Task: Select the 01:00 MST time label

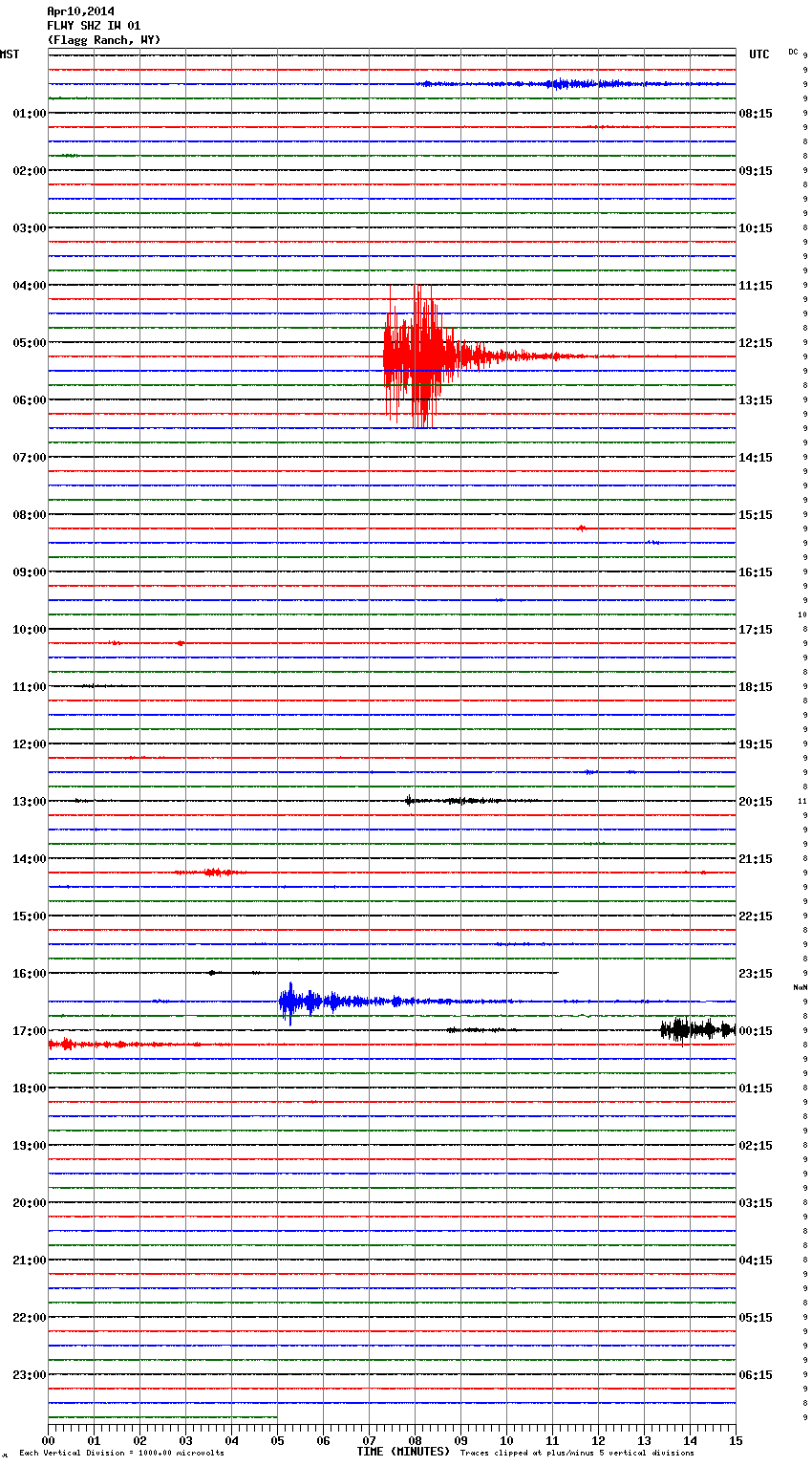Action: [30, 114]
